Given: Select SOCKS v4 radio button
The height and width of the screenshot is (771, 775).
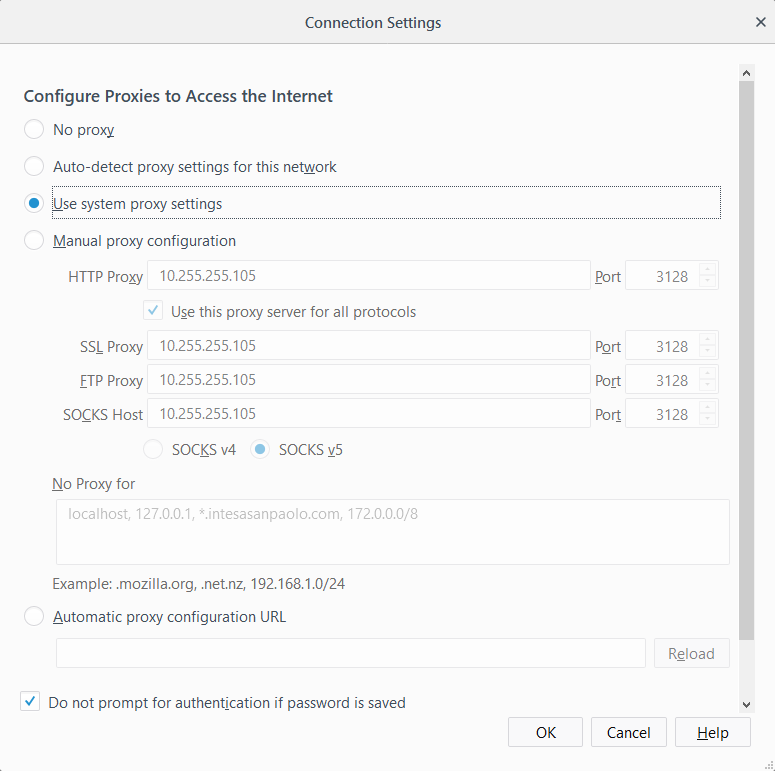Looking at the screenshot, I should click(x=153, y=450).
